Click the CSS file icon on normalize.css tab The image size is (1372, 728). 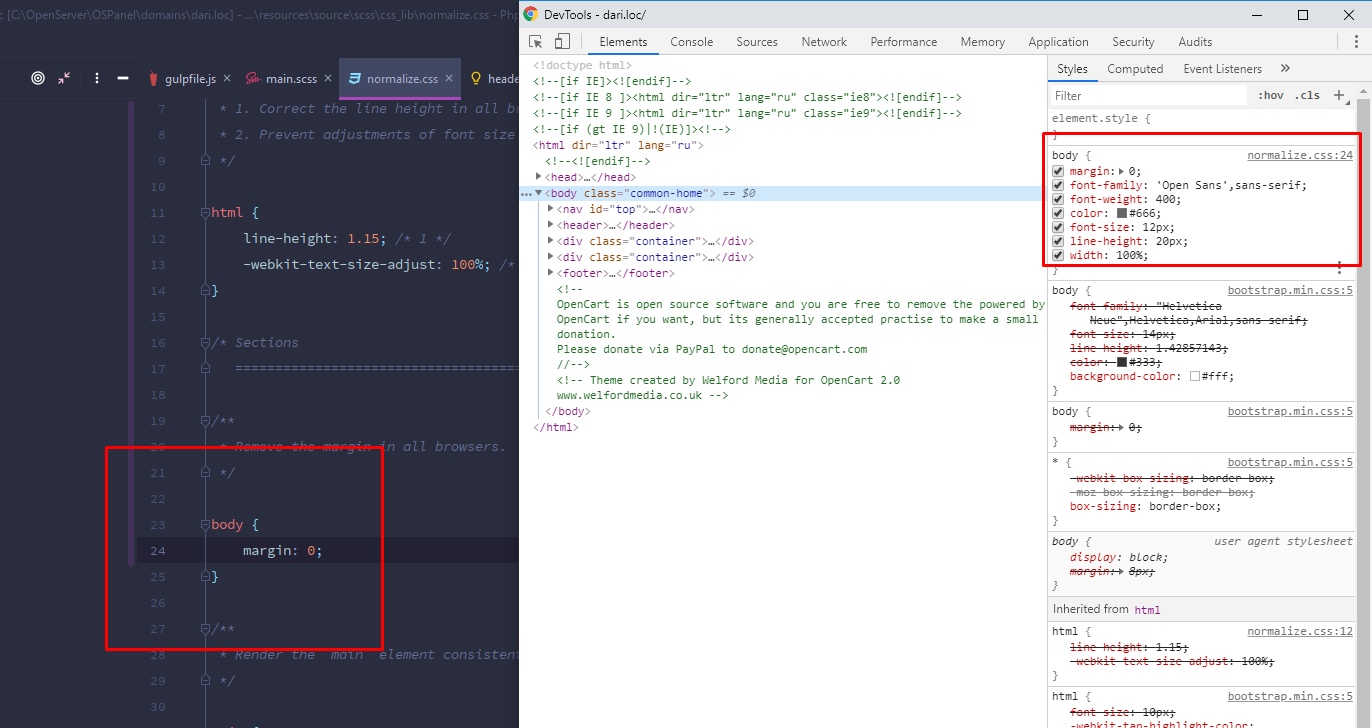354,78
